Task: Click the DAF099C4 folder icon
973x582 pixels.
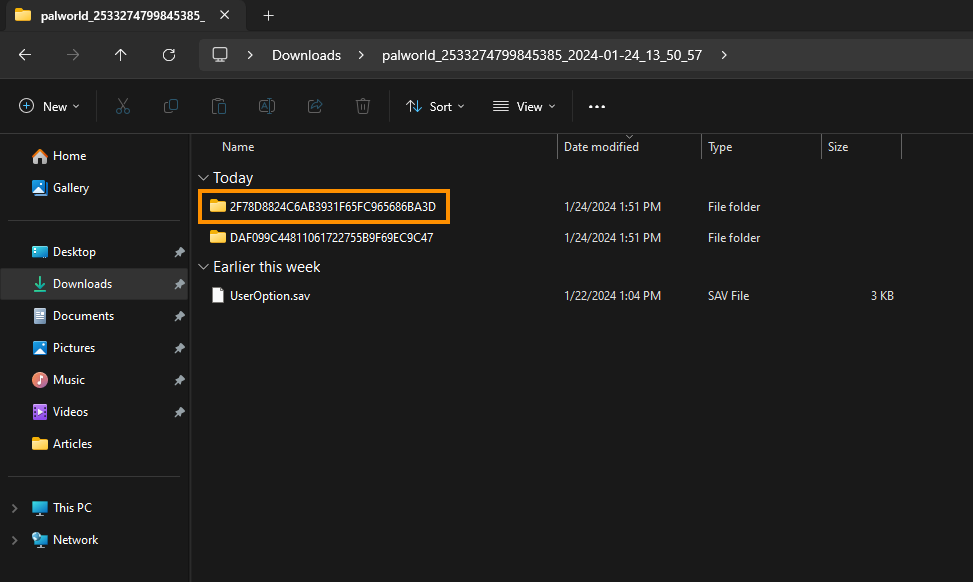Action: tap(218, 237)
